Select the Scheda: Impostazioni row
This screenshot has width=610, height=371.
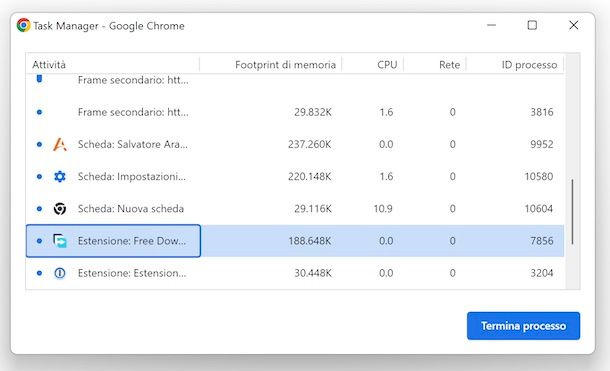click(295, 177)
